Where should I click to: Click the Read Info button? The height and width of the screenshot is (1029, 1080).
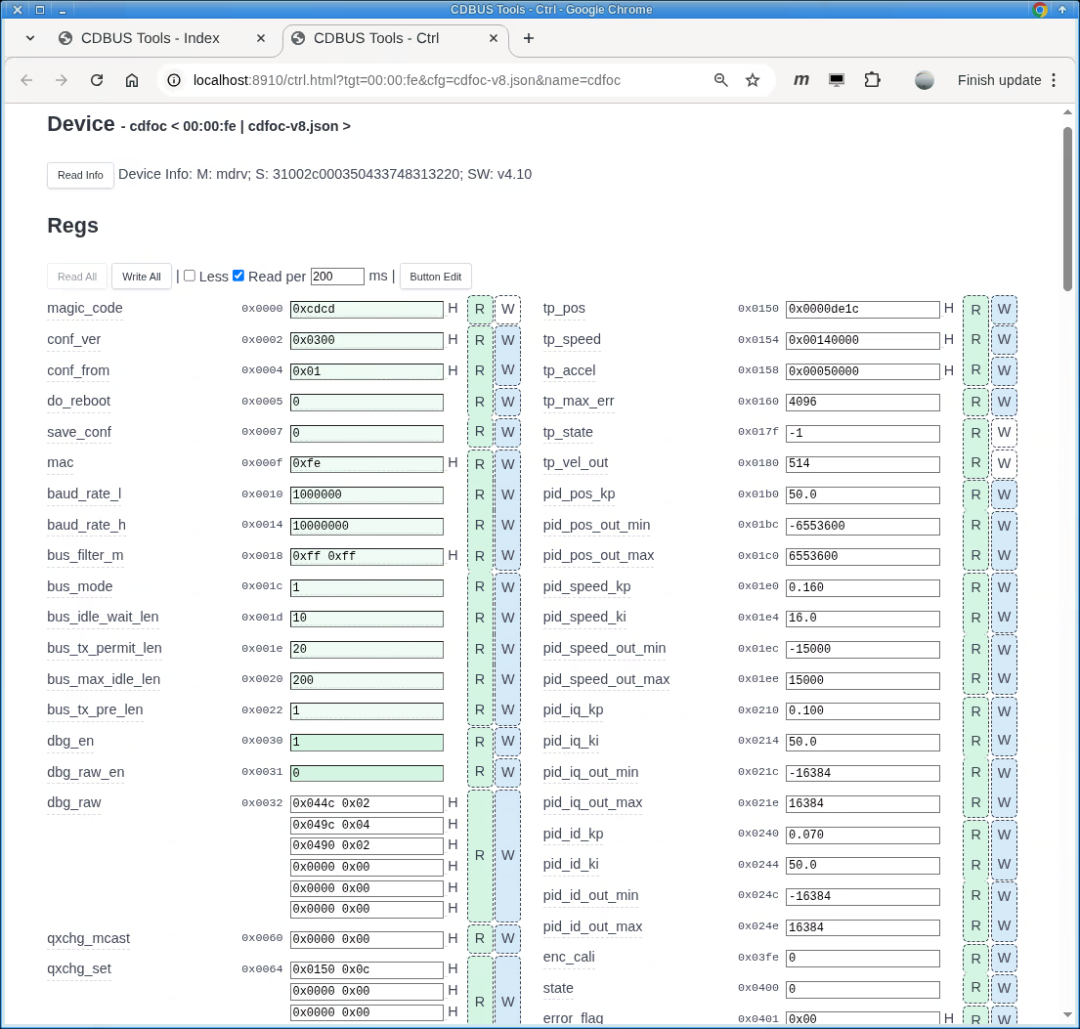[81, 175]
